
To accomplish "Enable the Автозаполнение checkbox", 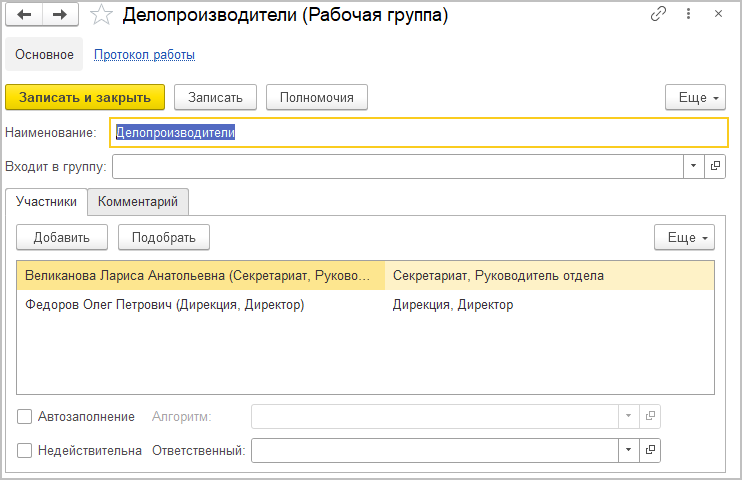I will click(25, 416).
